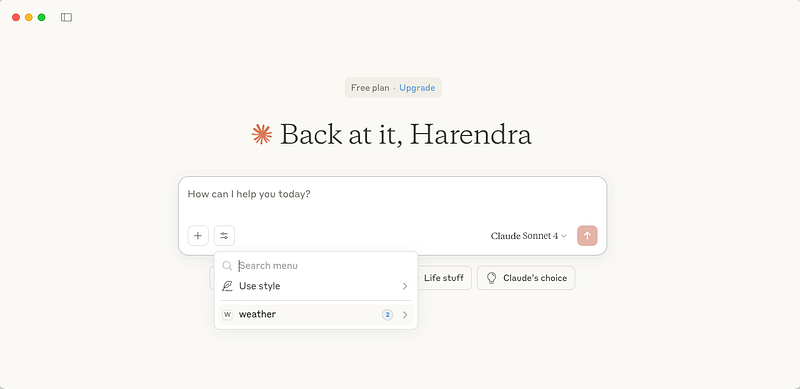Choose the Claude's choice suggestion
Screen dimensions: 800x389
coord(526,278)
